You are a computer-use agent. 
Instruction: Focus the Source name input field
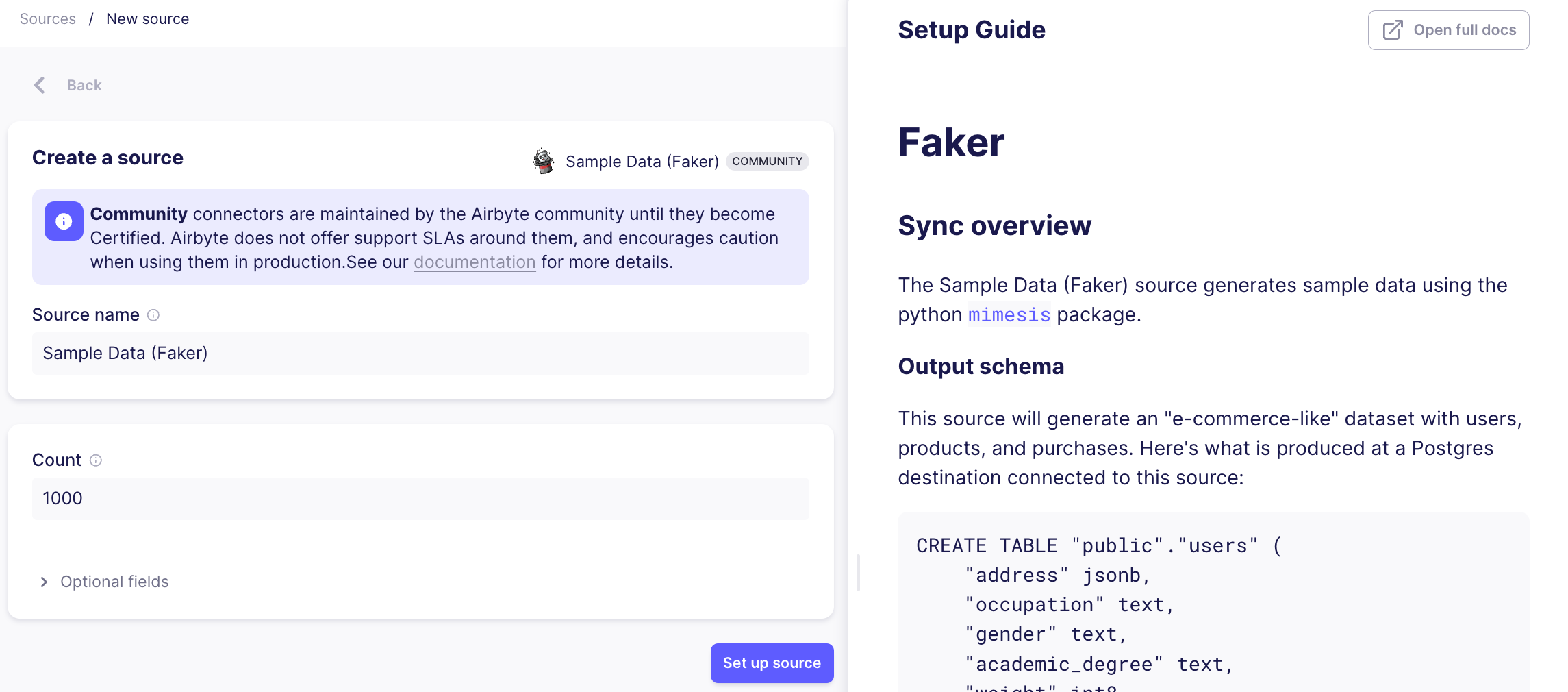(x=420, y=354)
